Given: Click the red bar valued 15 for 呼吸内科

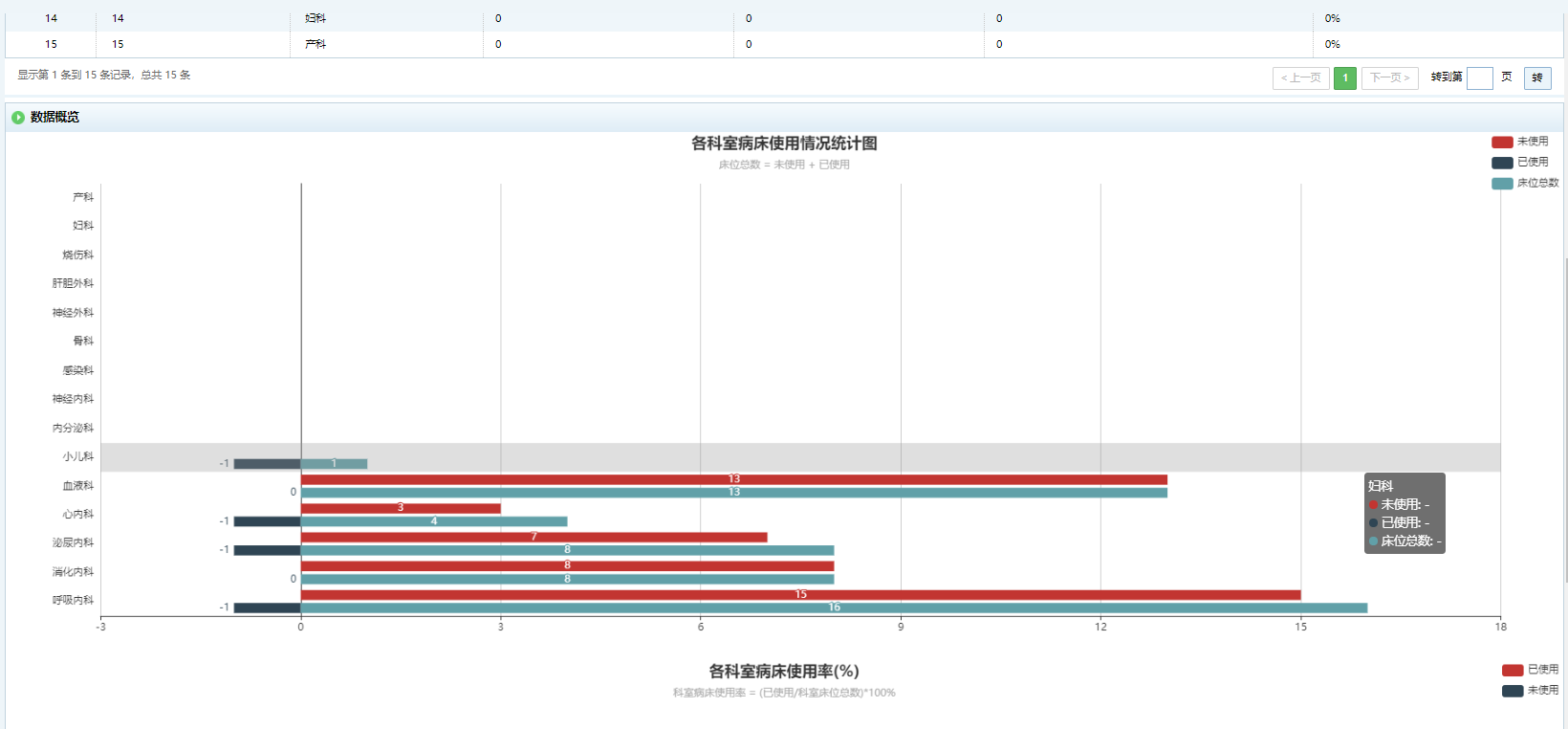Looking at the screenshot, I should (801, 595).
